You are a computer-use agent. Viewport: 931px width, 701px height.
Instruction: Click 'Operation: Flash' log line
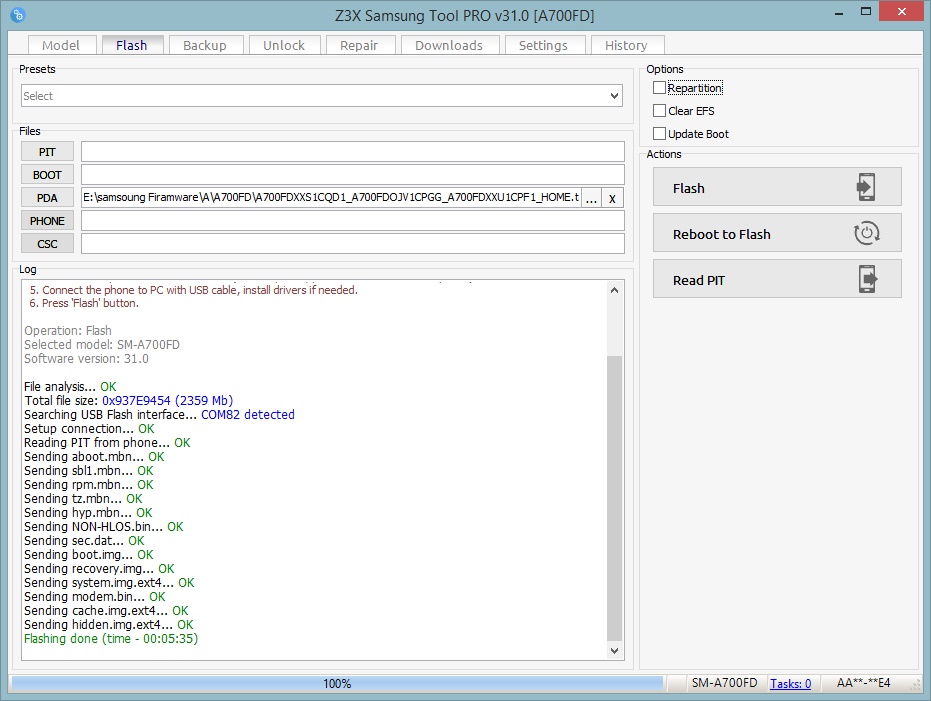[x=68, y=331]
